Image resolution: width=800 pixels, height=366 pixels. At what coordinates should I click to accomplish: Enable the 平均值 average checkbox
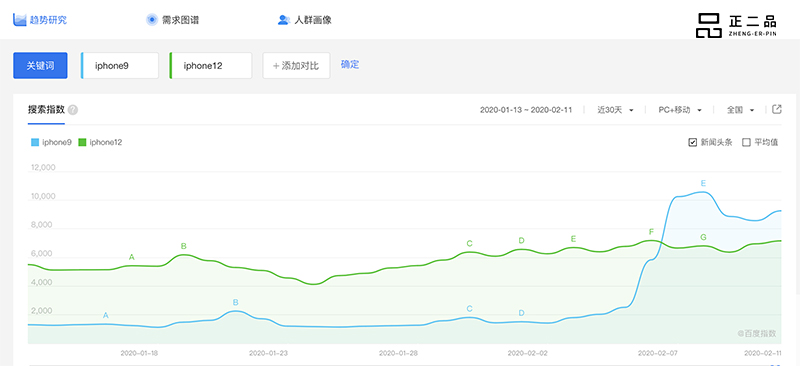coord(746,142)
